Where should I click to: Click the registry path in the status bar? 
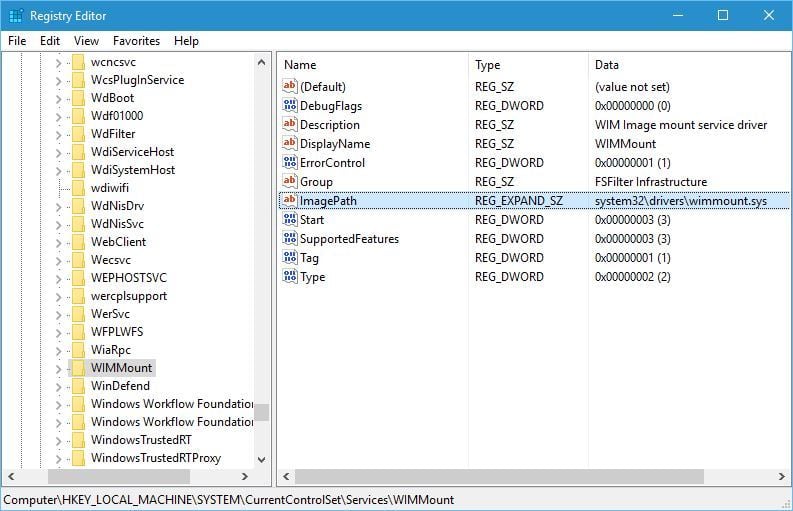pos(229,500)
